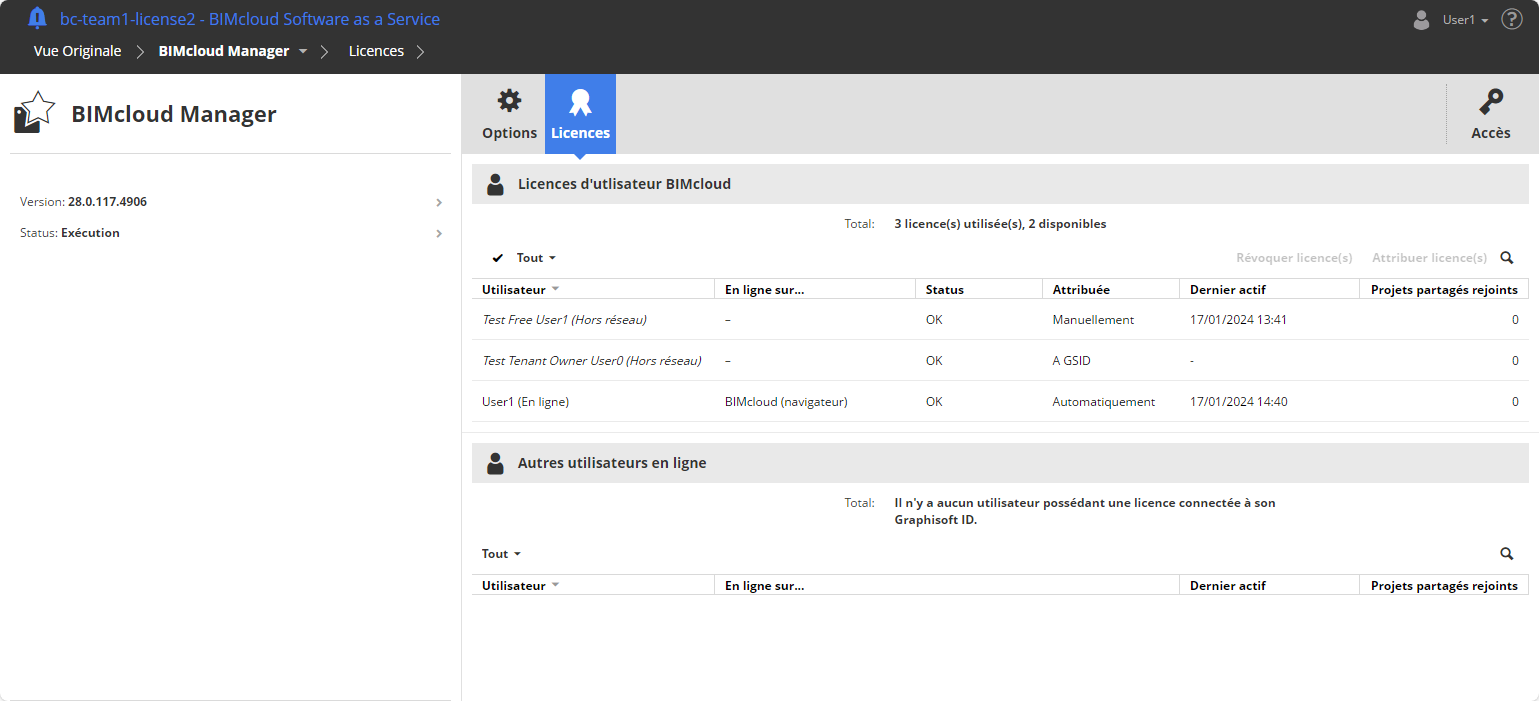Click the BIMcloud Manager star folder icon
This screenshot has width=1539, height=701.
(x=34, y=113)
